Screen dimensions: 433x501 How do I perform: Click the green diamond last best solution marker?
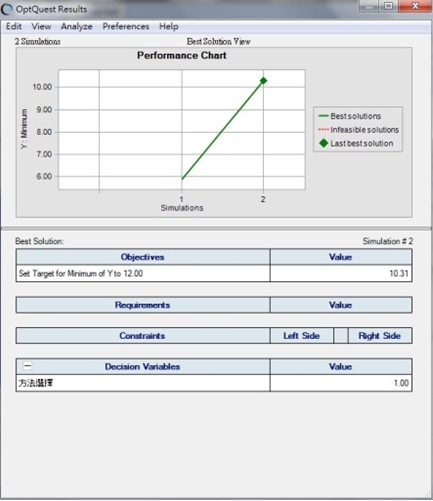pyautogui.click(x=263, y=81)
